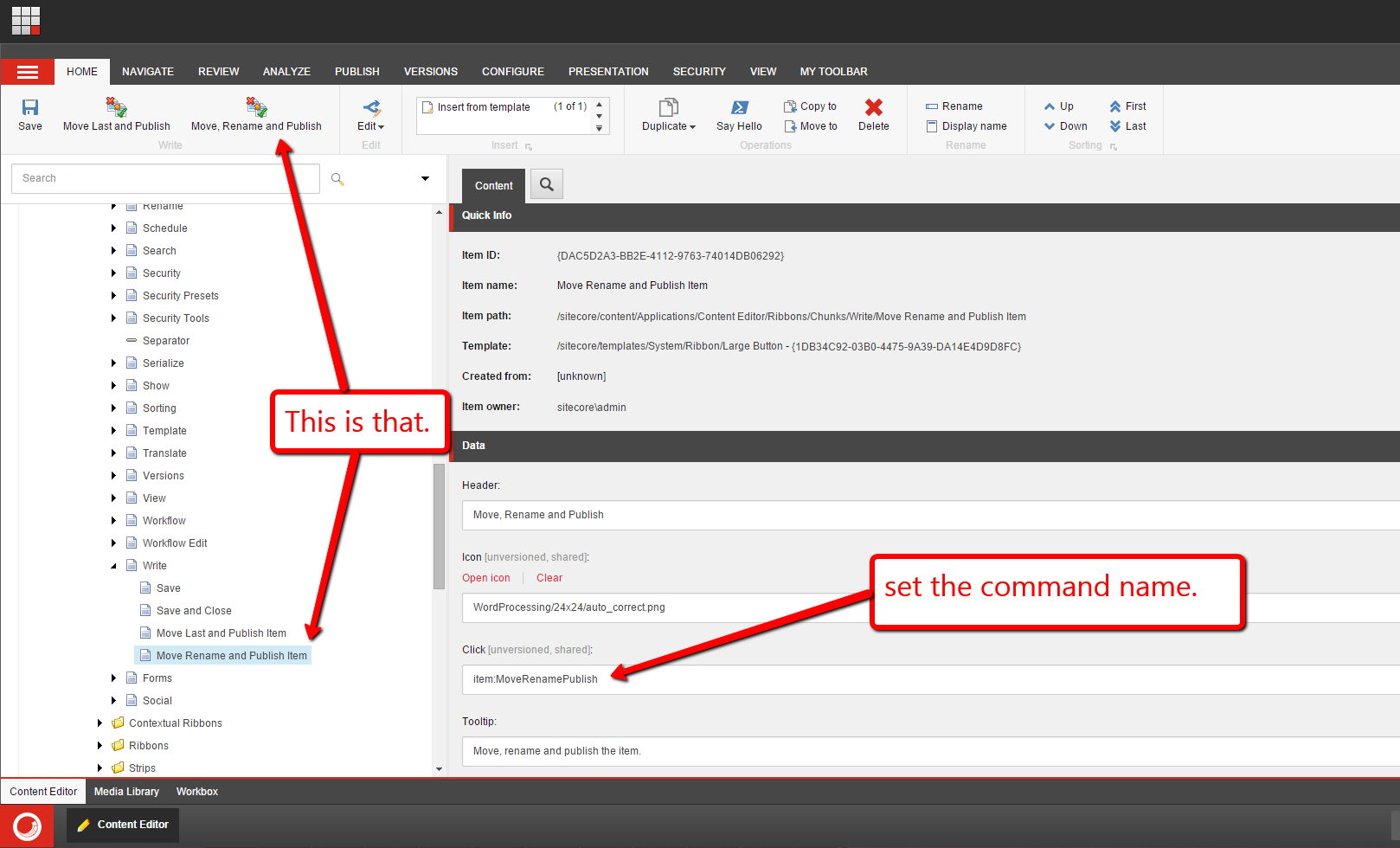Open the hamburger menu button
Image resolution: width=1400 pixels, height=848 pixels.
tap(28, 72)
